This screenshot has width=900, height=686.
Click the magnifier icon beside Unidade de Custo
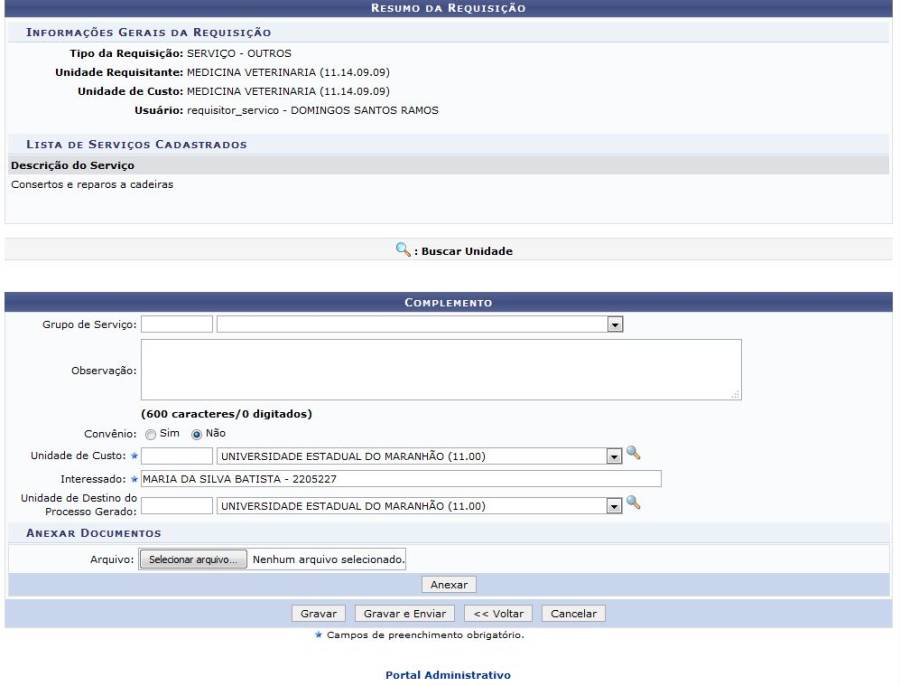click(x=633, y=454)
